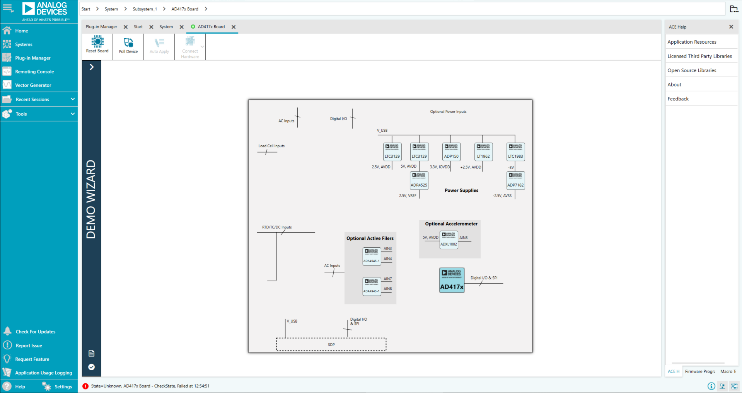
Task: Click the dashed SDP connector block
Action: coord(331,344)
